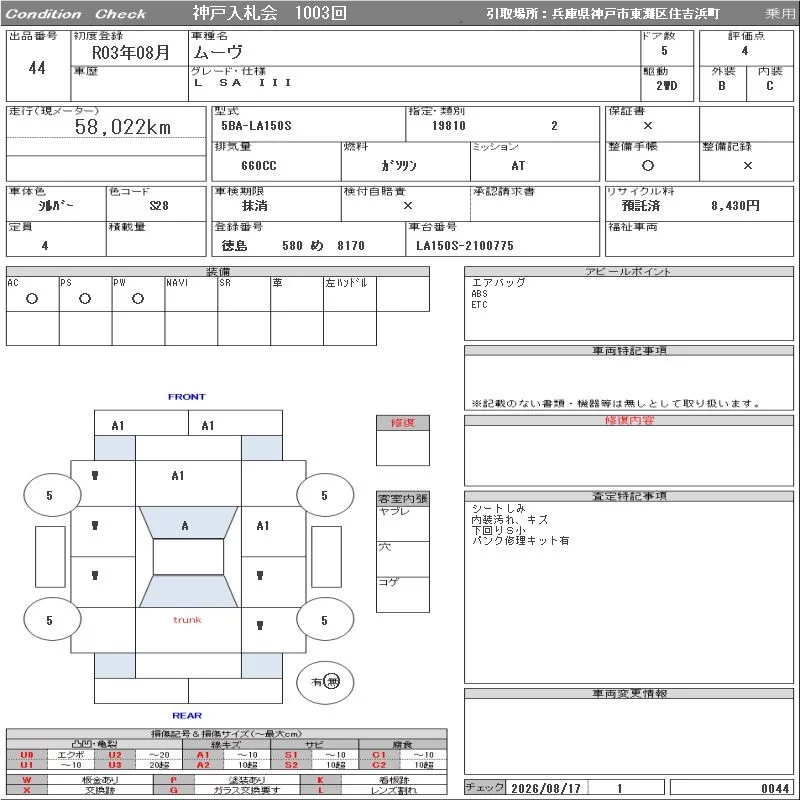Click the 整備手帳 circle mark
The height and width of the screenshot is (800, 800).
(x=647, y=165)
